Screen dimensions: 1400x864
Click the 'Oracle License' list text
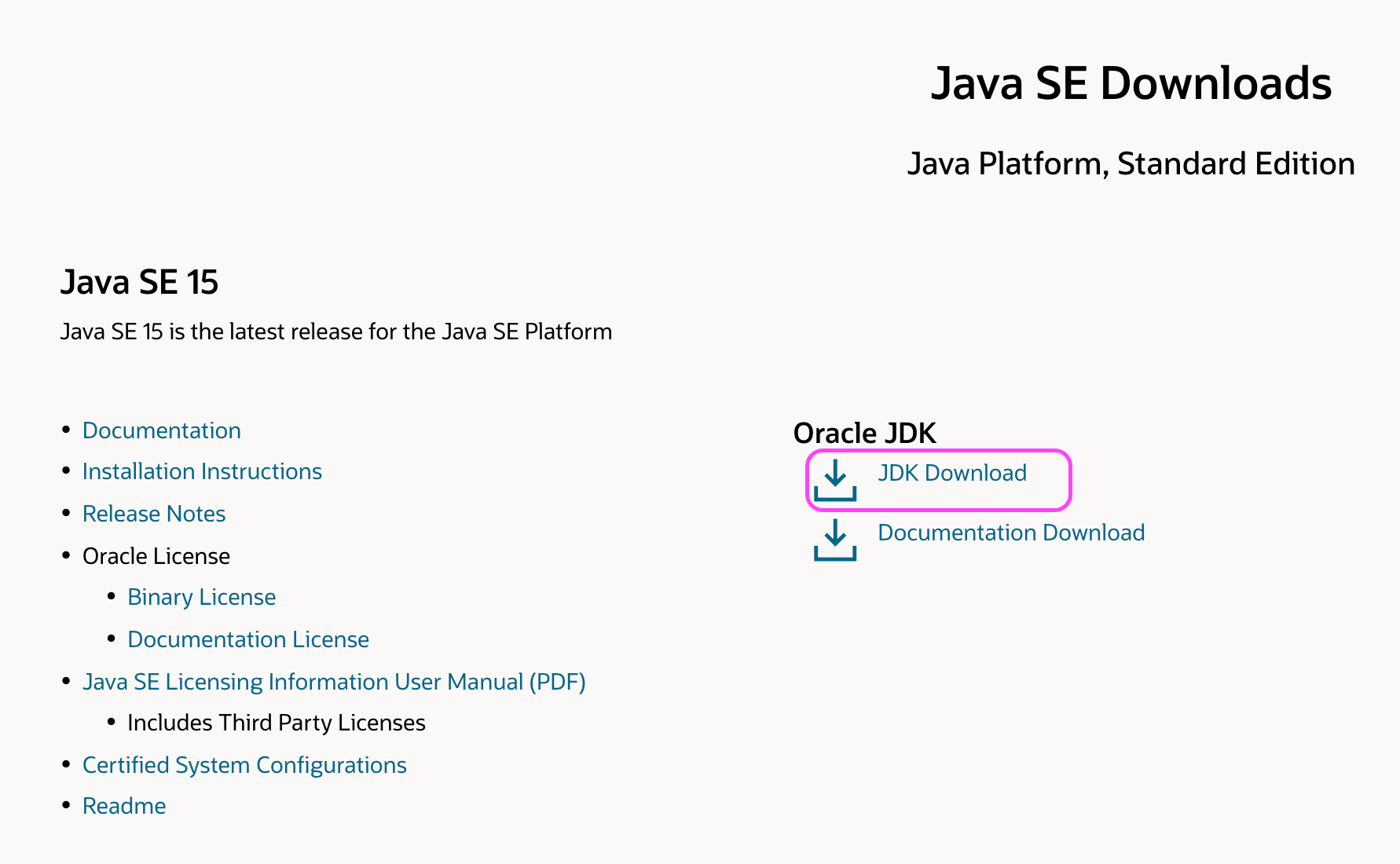[x=156, y=556]
